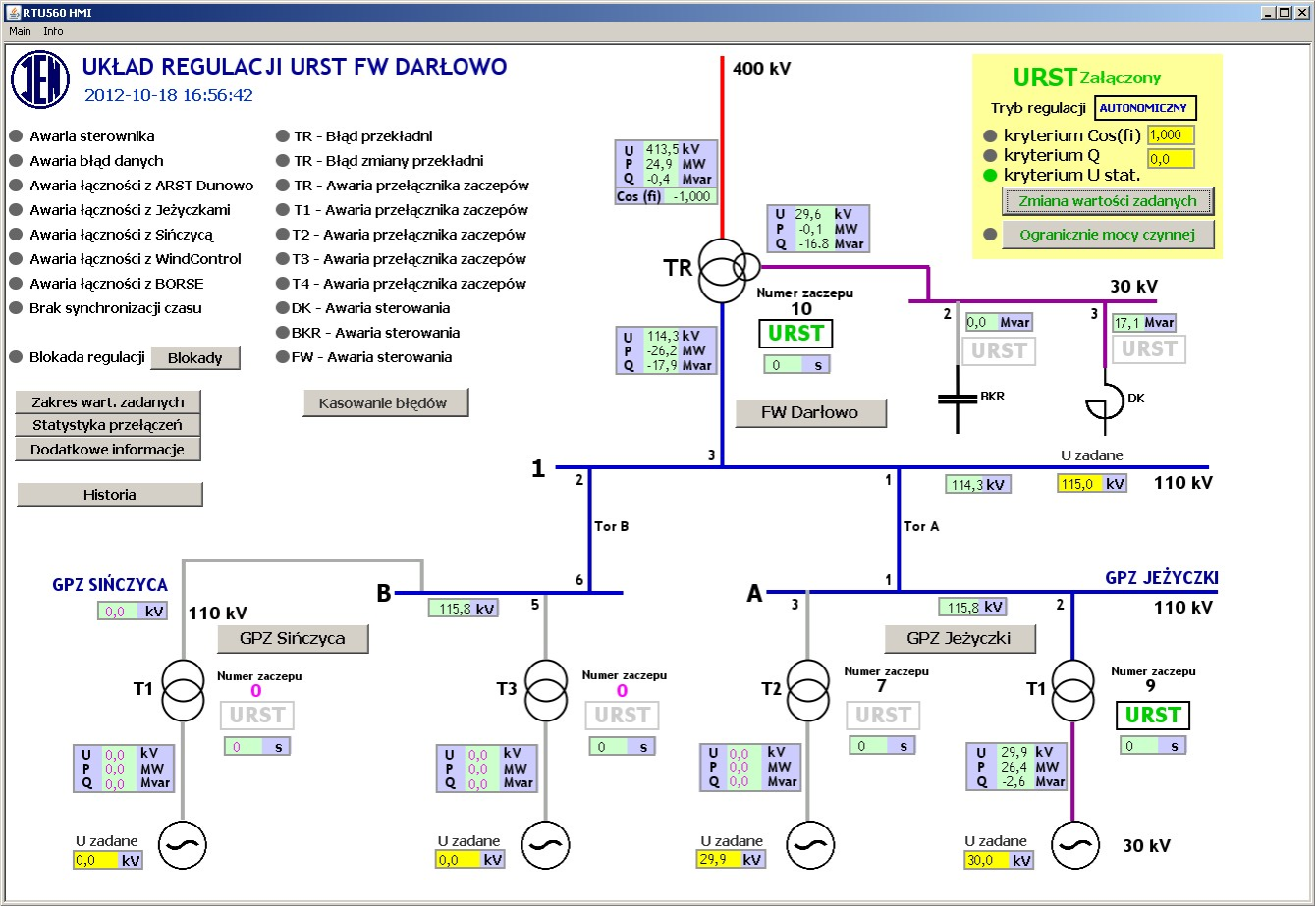Click the Cos(fi) setpoint field 1,000

coord(1171,135)
